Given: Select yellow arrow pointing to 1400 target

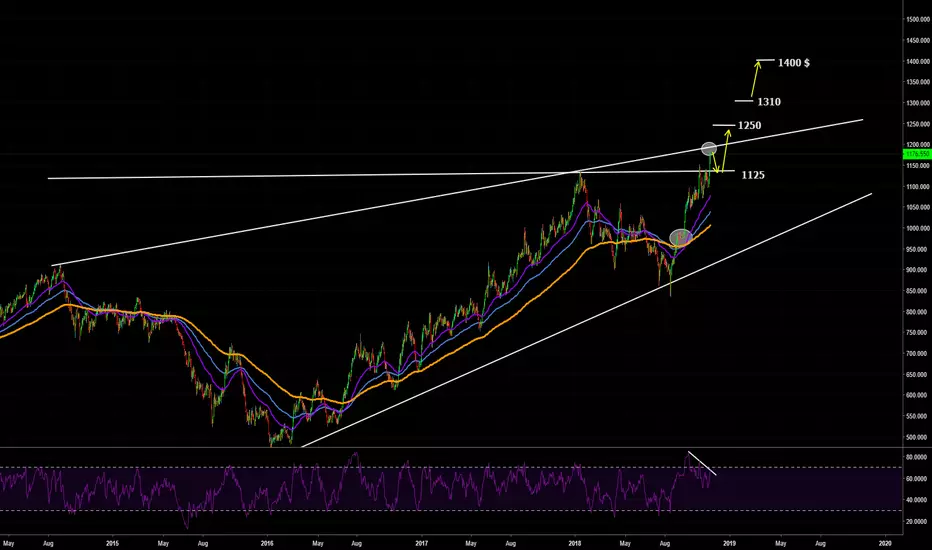Looking at the screenshot, I should (755, 79).
